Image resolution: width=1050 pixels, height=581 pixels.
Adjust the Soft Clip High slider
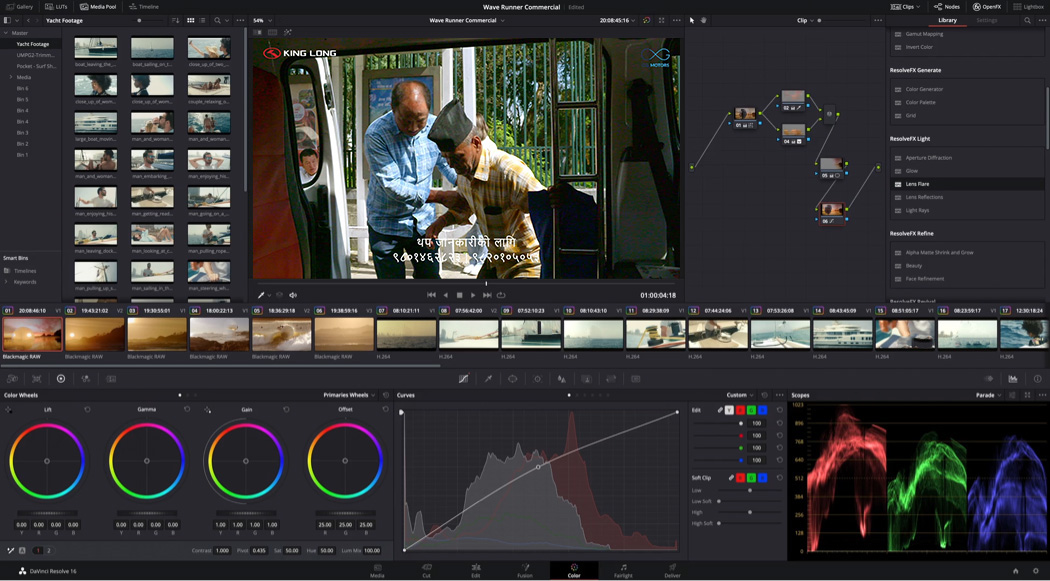pyautogui.click(x=750, y=512)
